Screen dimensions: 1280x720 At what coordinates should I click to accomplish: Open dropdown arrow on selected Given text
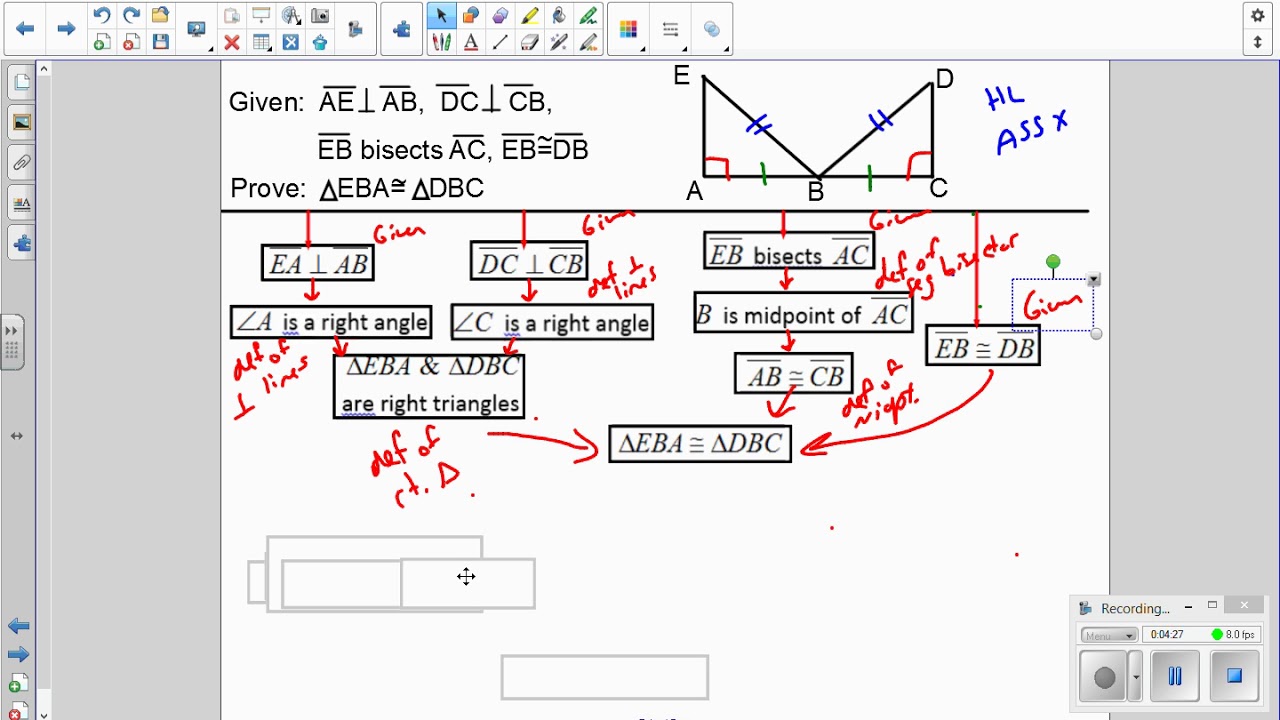click(x=1094, y=280)
